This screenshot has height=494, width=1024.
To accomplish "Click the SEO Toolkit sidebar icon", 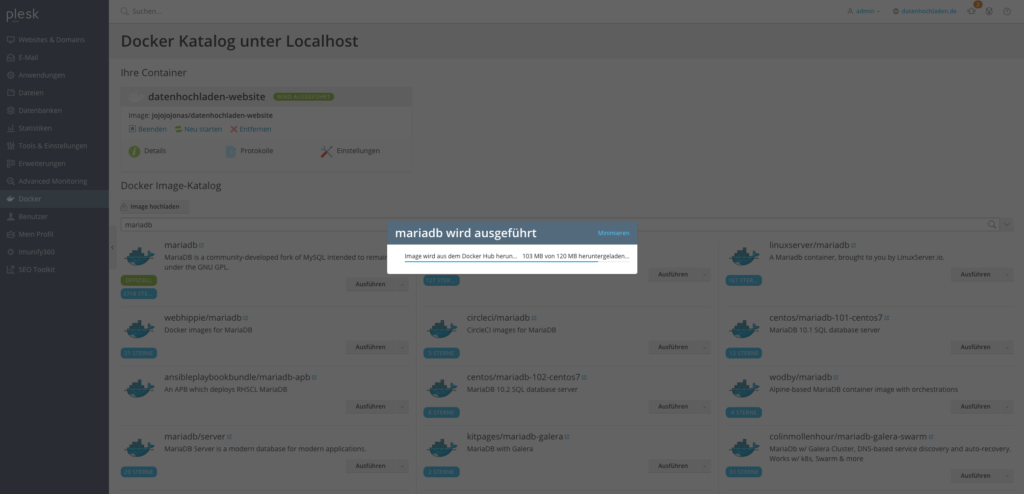I will (10, 269).
